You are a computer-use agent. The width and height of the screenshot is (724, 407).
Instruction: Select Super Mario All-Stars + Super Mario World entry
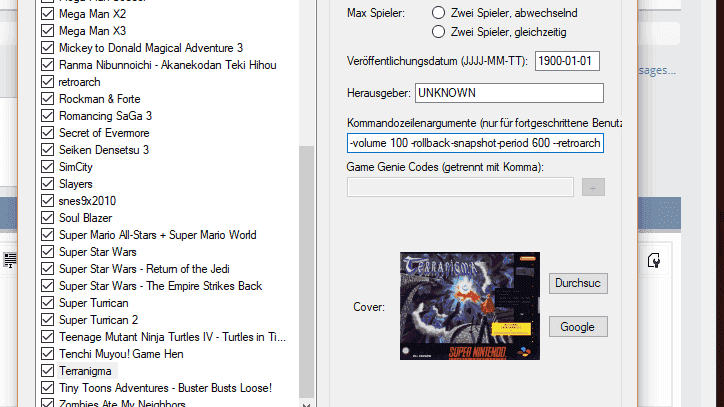(x=157, y=235)
